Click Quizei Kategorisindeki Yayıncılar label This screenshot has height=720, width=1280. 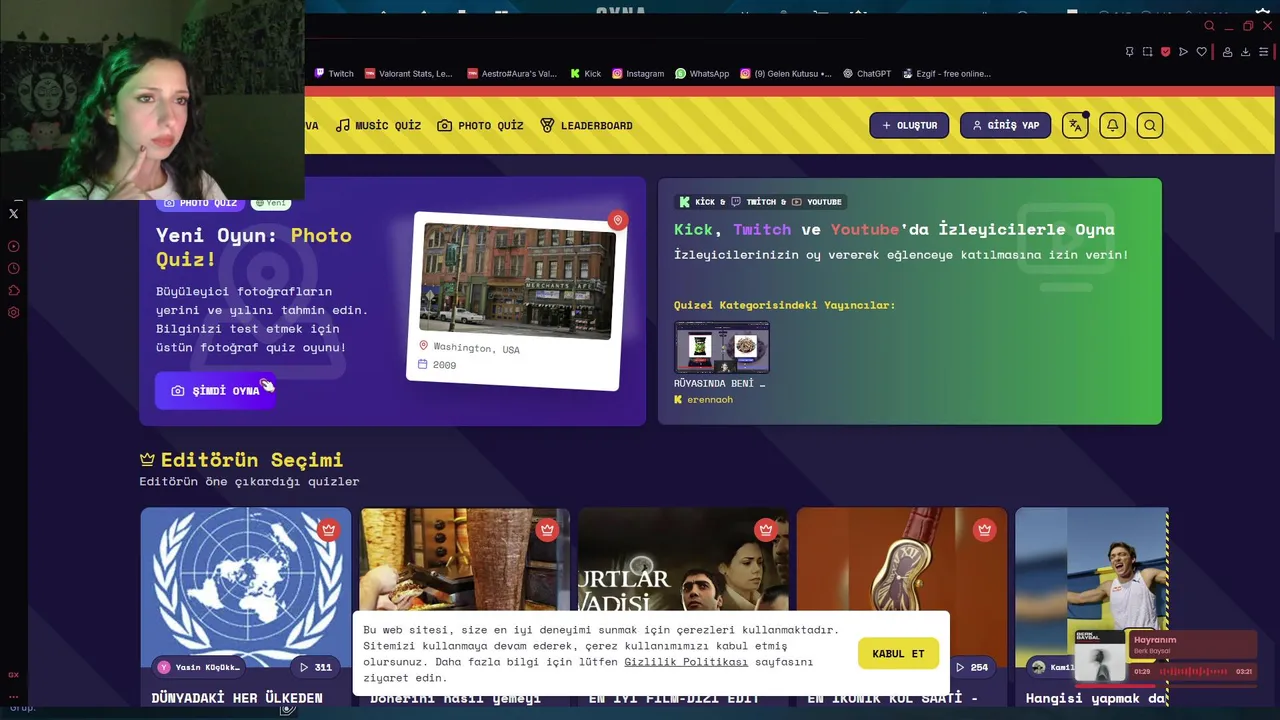[x=784, y=305]
